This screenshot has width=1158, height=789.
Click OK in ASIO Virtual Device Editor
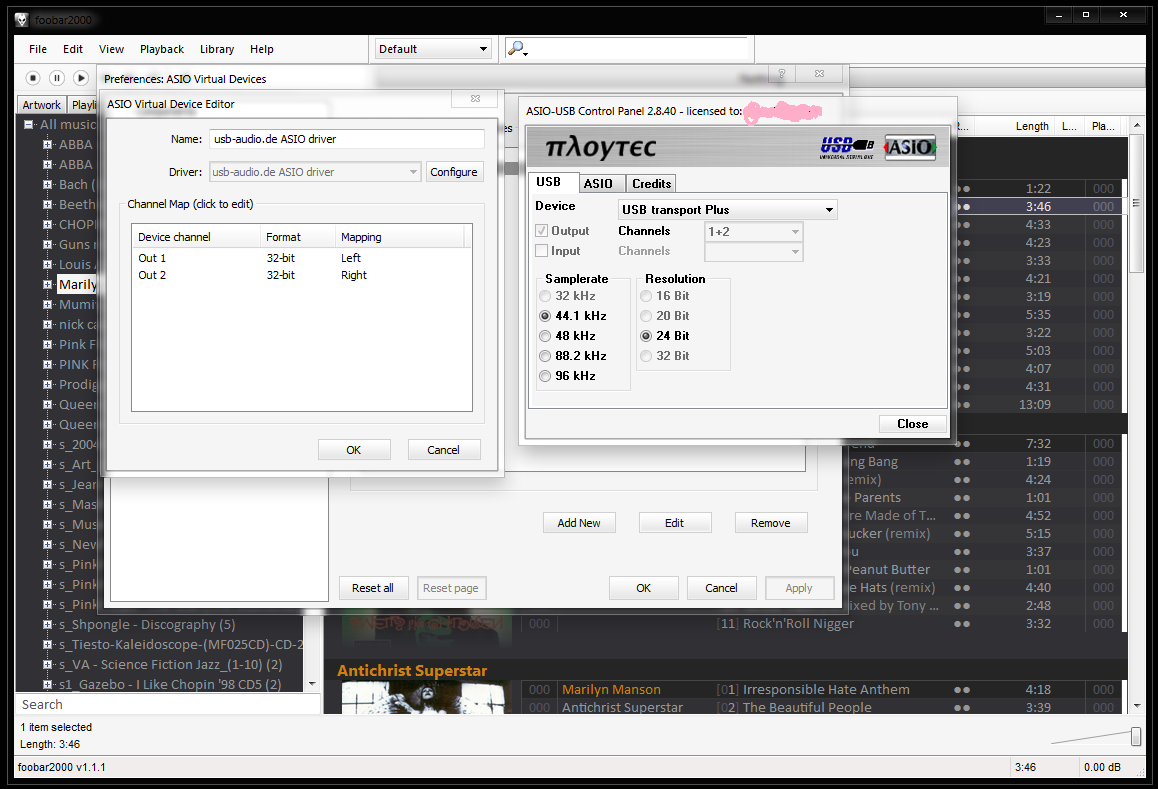(x=354, y=450)
